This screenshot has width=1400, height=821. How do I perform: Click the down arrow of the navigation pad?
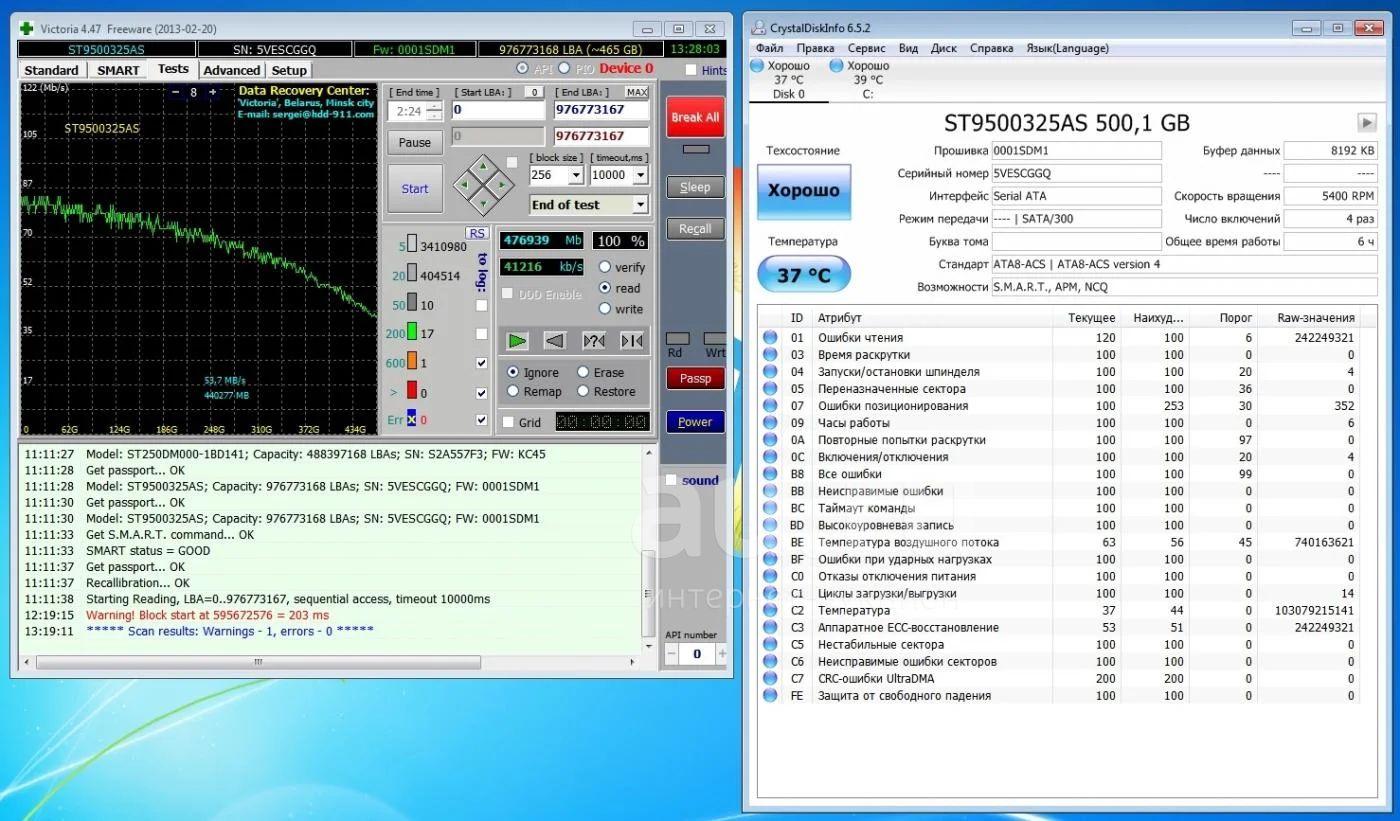[483, 203]
